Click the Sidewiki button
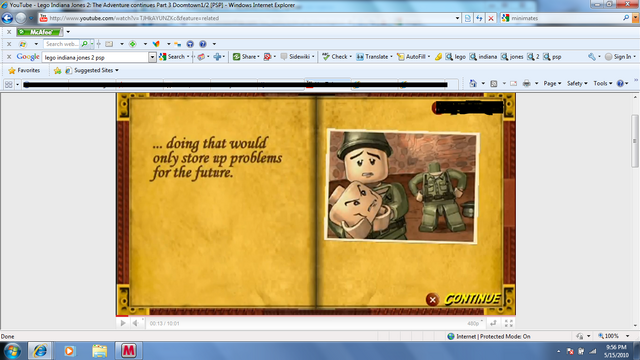 point(296,57)
